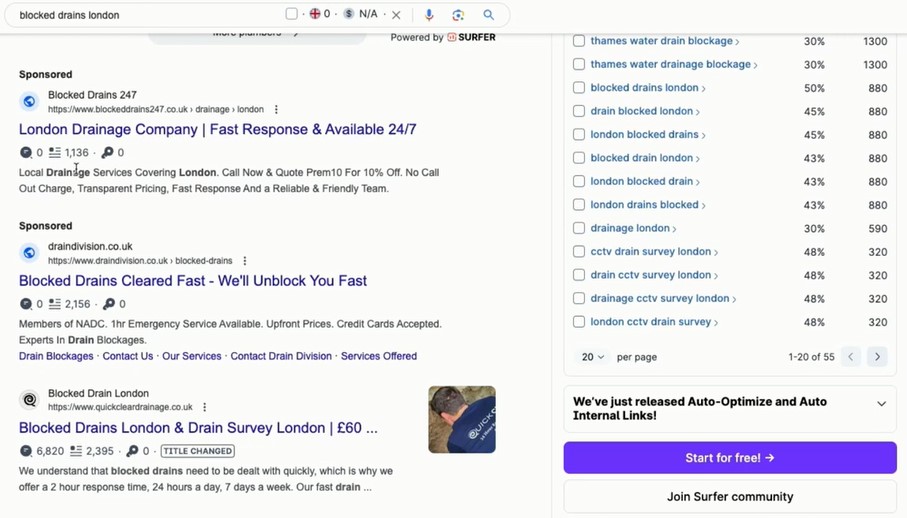The image size is (907, 518).
Task: Click the magnifying glass search icon
Action: coord(489,15)
